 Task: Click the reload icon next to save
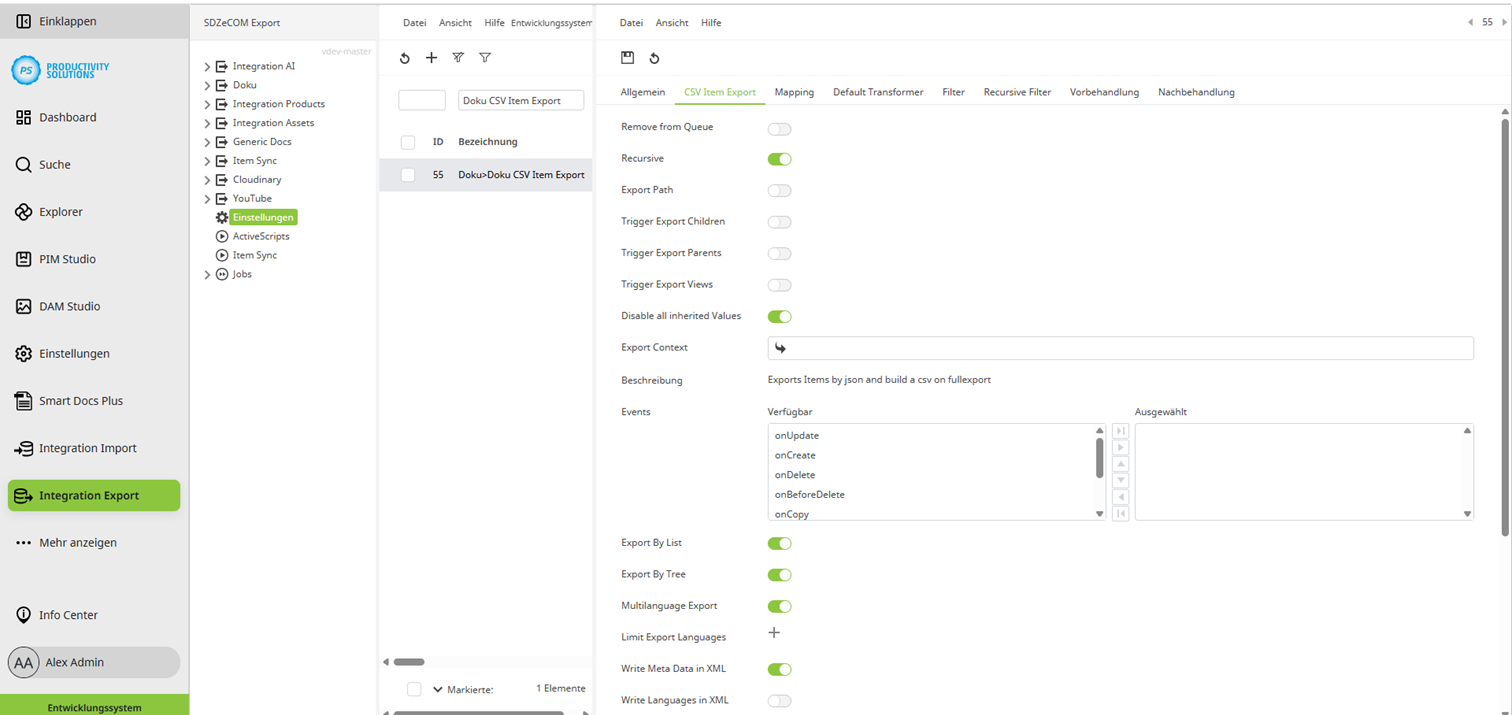point(655,57)
